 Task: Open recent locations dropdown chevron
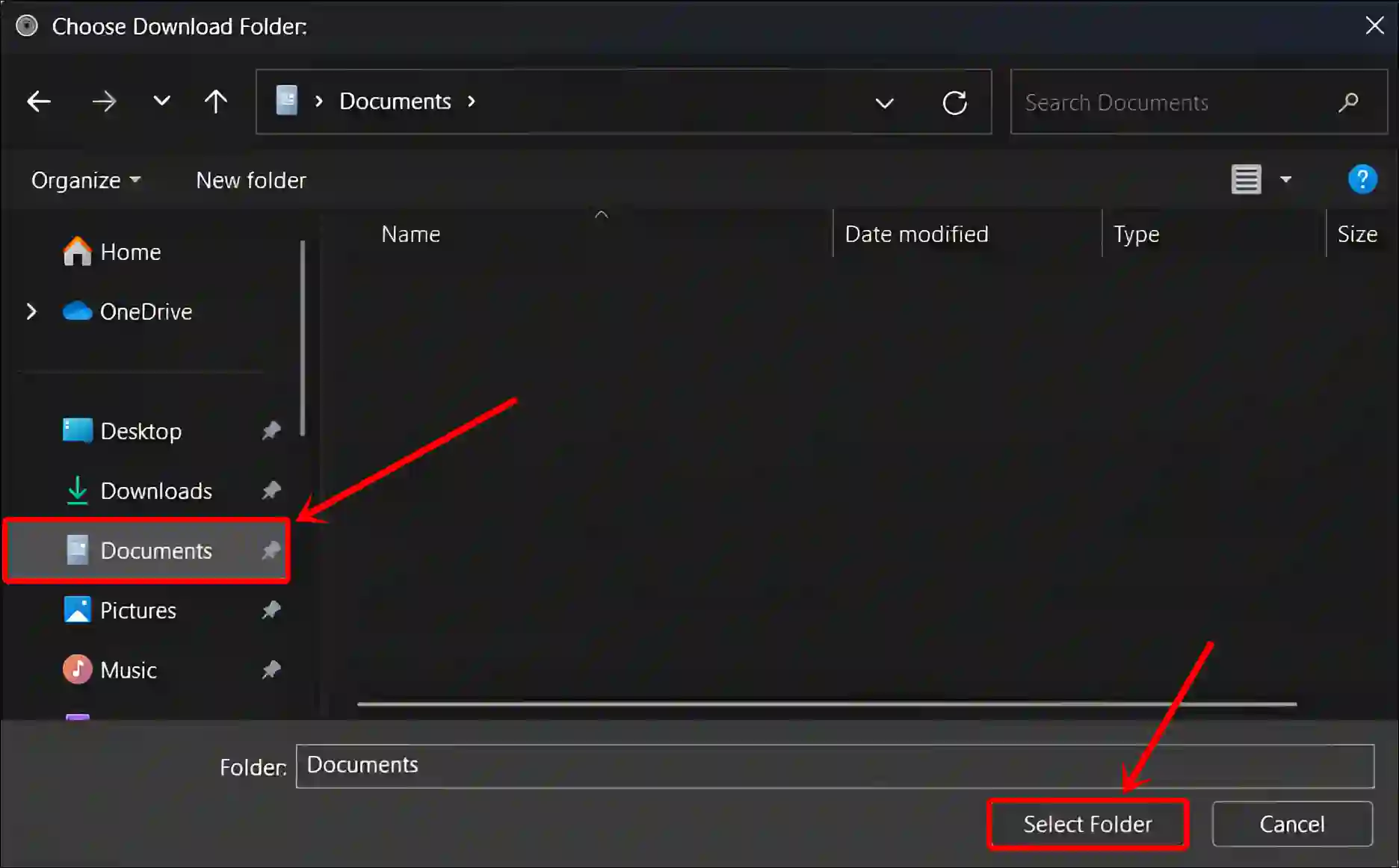click(x=161, y=101)
